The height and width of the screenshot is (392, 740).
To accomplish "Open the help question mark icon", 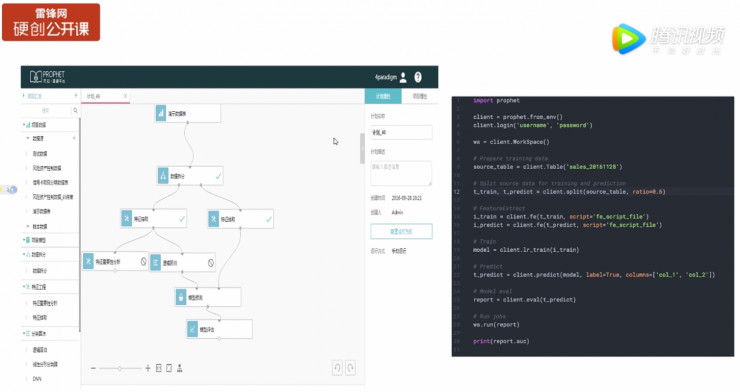I will [x=418, y=77].
